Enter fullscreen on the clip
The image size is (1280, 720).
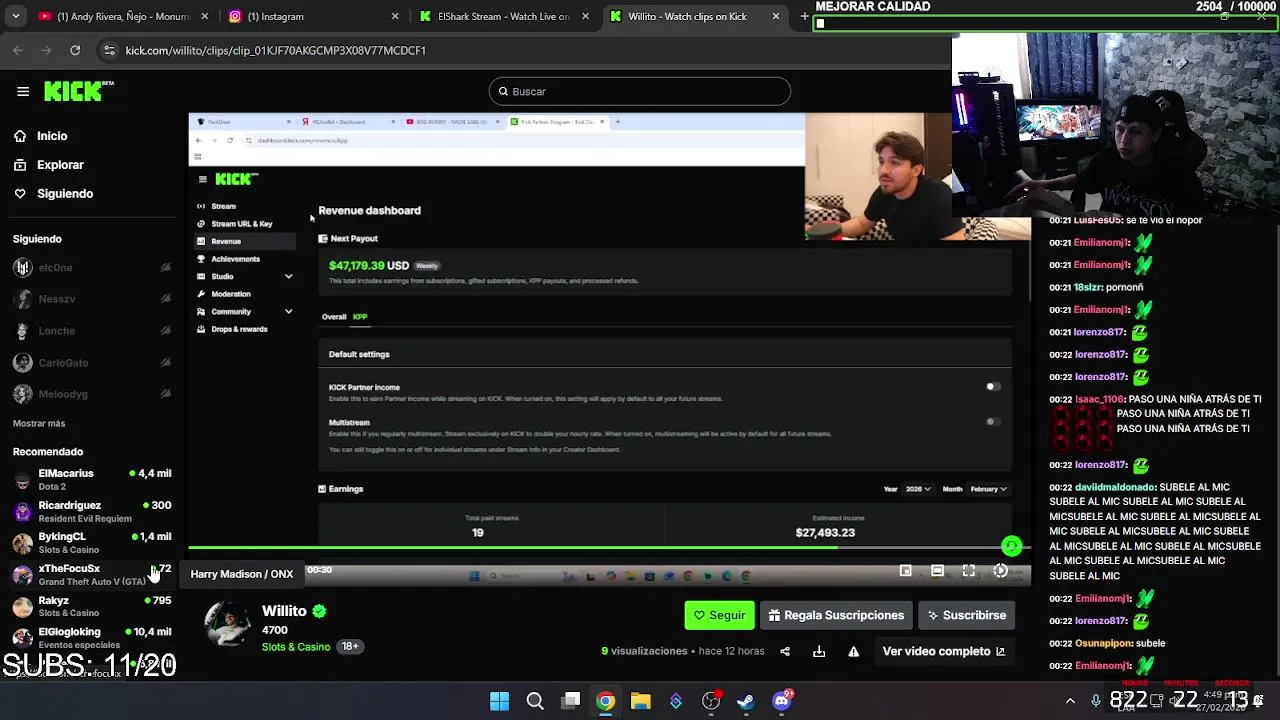tap(969, 571)
